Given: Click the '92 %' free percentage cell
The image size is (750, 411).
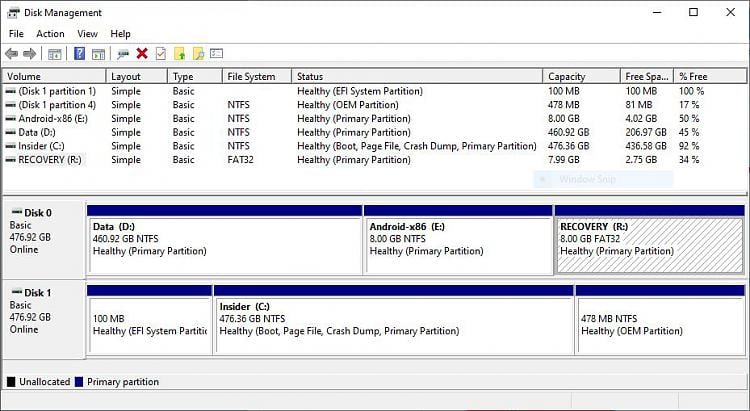Looking at the screenshot, I should click(x=689, y=146).
